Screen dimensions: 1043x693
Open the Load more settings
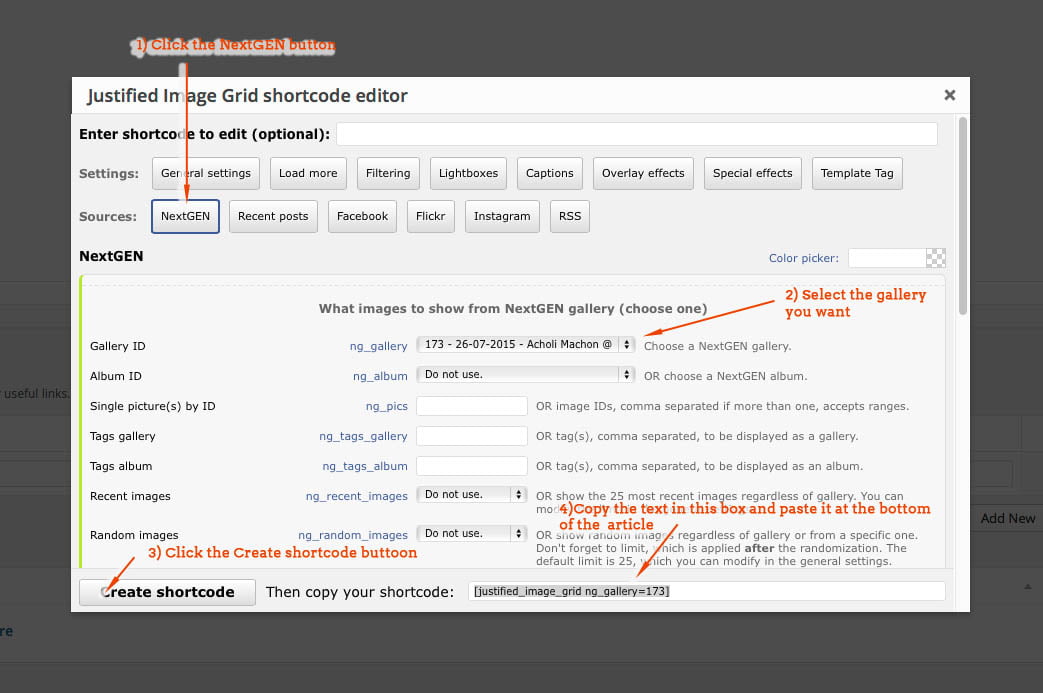click(308, 173)
